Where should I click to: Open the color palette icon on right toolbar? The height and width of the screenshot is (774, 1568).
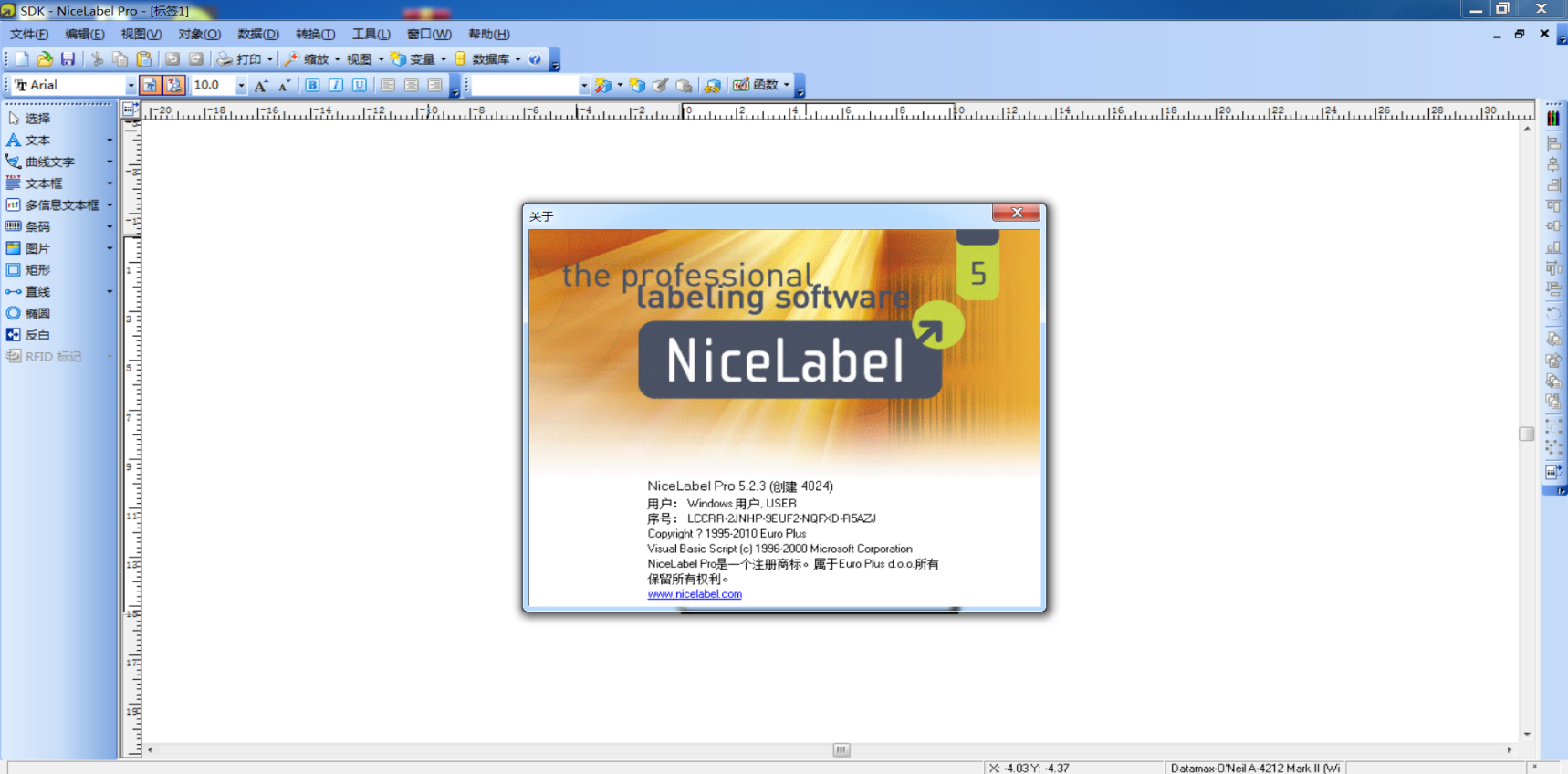[1553, 119]
